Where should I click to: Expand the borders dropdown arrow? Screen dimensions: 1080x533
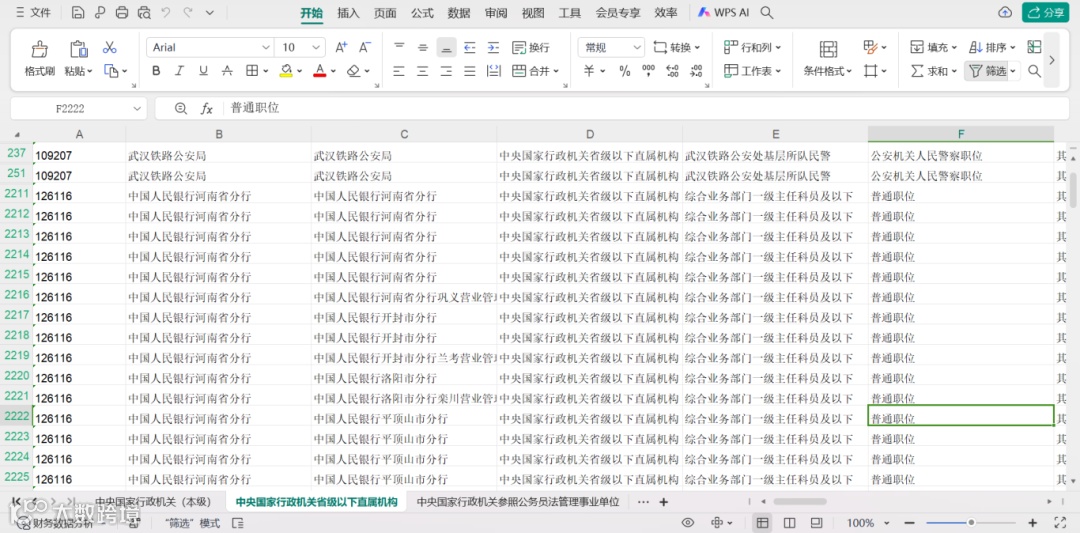click(266, 71)
